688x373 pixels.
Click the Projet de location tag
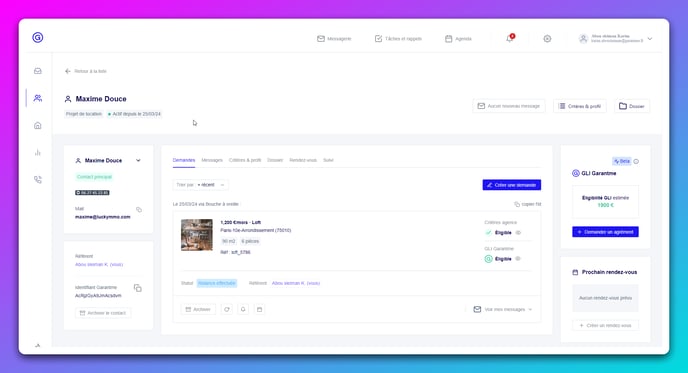pyautogui.click(x=84, y=114)
